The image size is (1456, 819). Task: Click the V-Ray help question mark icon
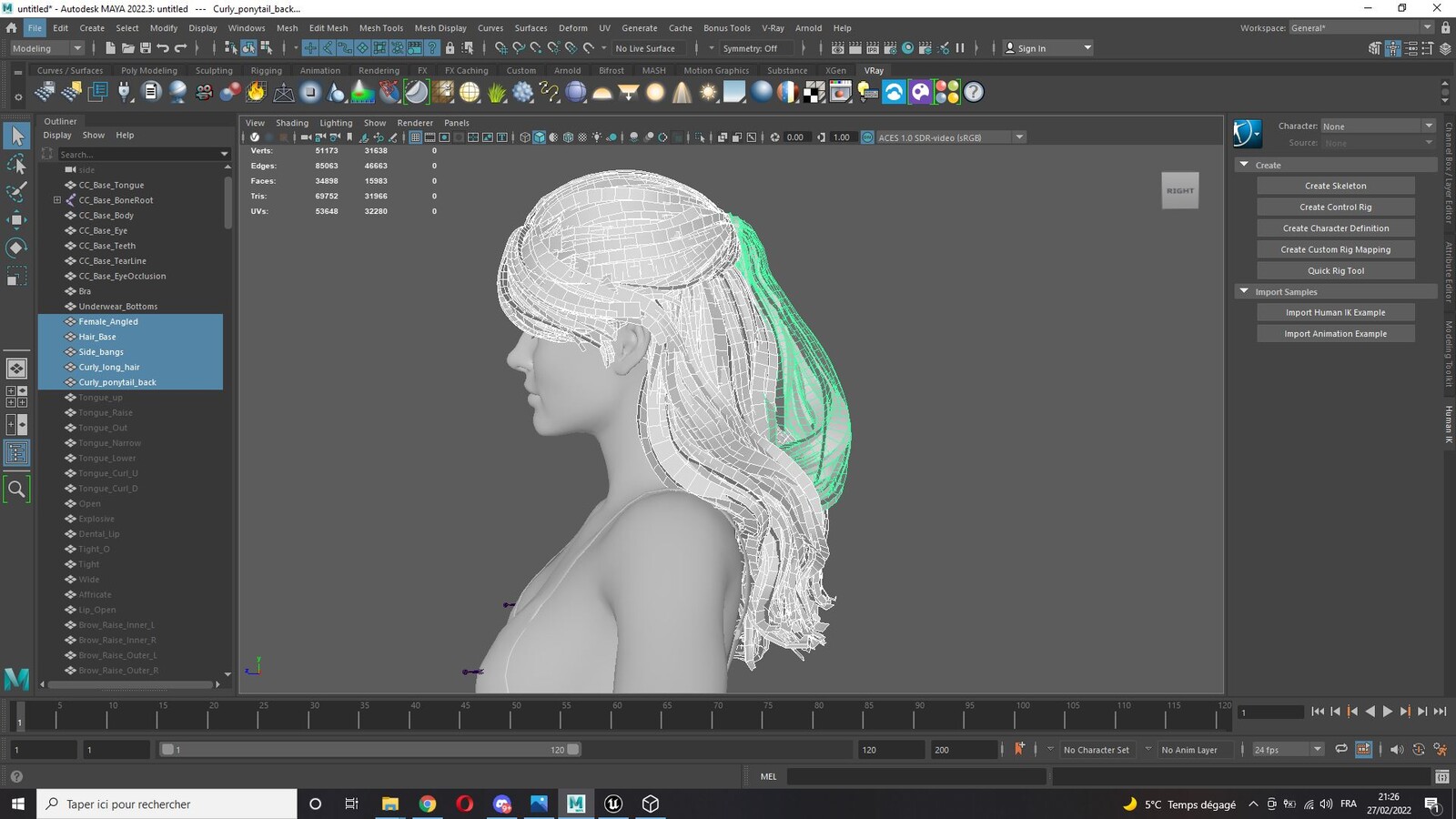click(x=974, y=92)
